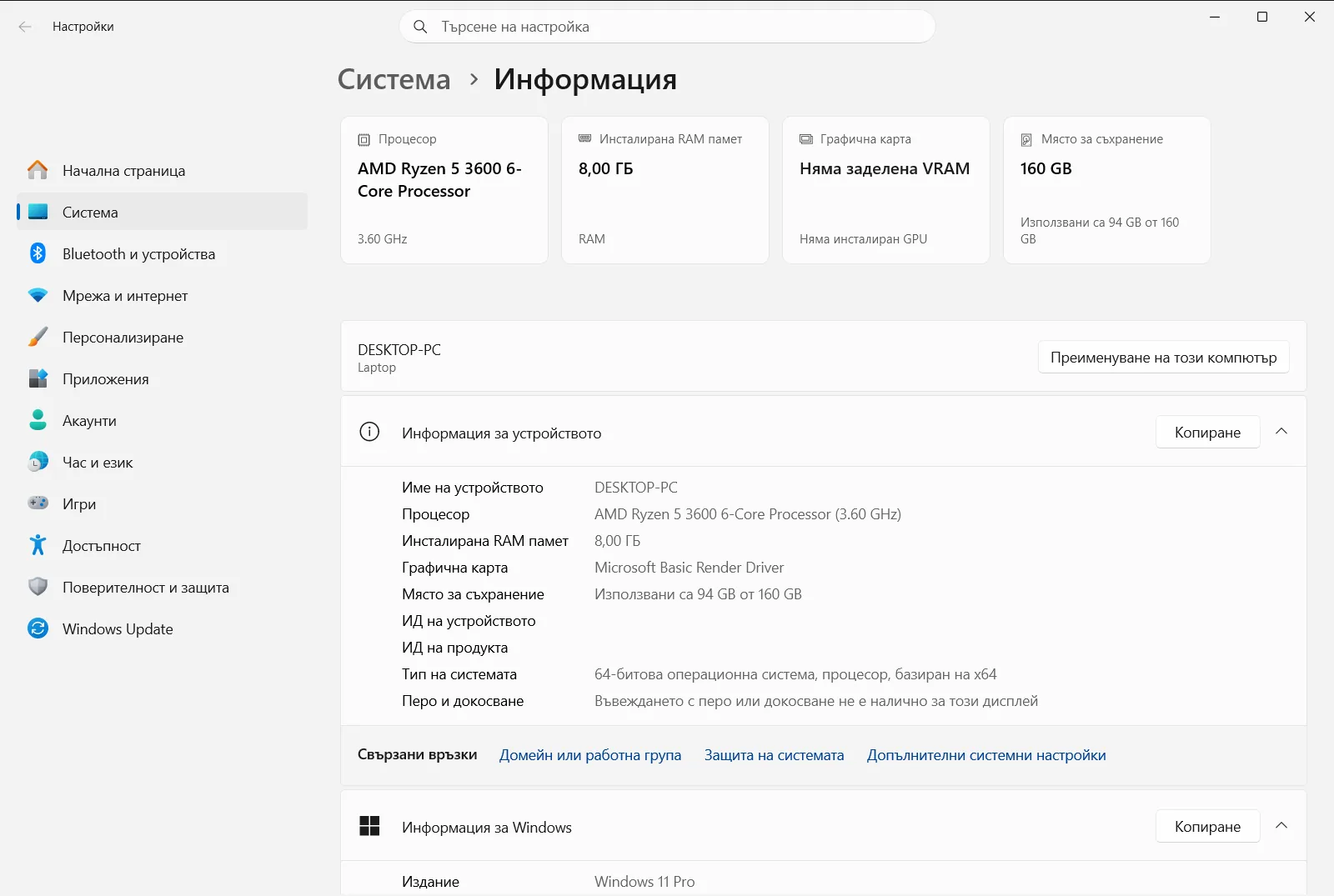Click the Windows 11 Pro edition text

644,882
